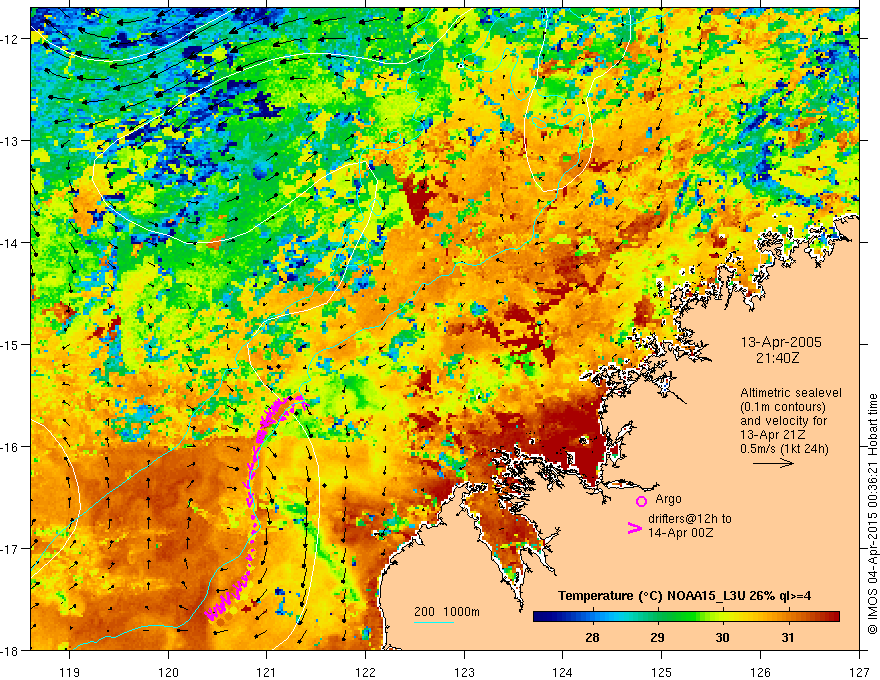The height and width of the screenshot is (680, 880).
Task: Click the latitude axis label '-15'
Action: (x=10, y=344)
